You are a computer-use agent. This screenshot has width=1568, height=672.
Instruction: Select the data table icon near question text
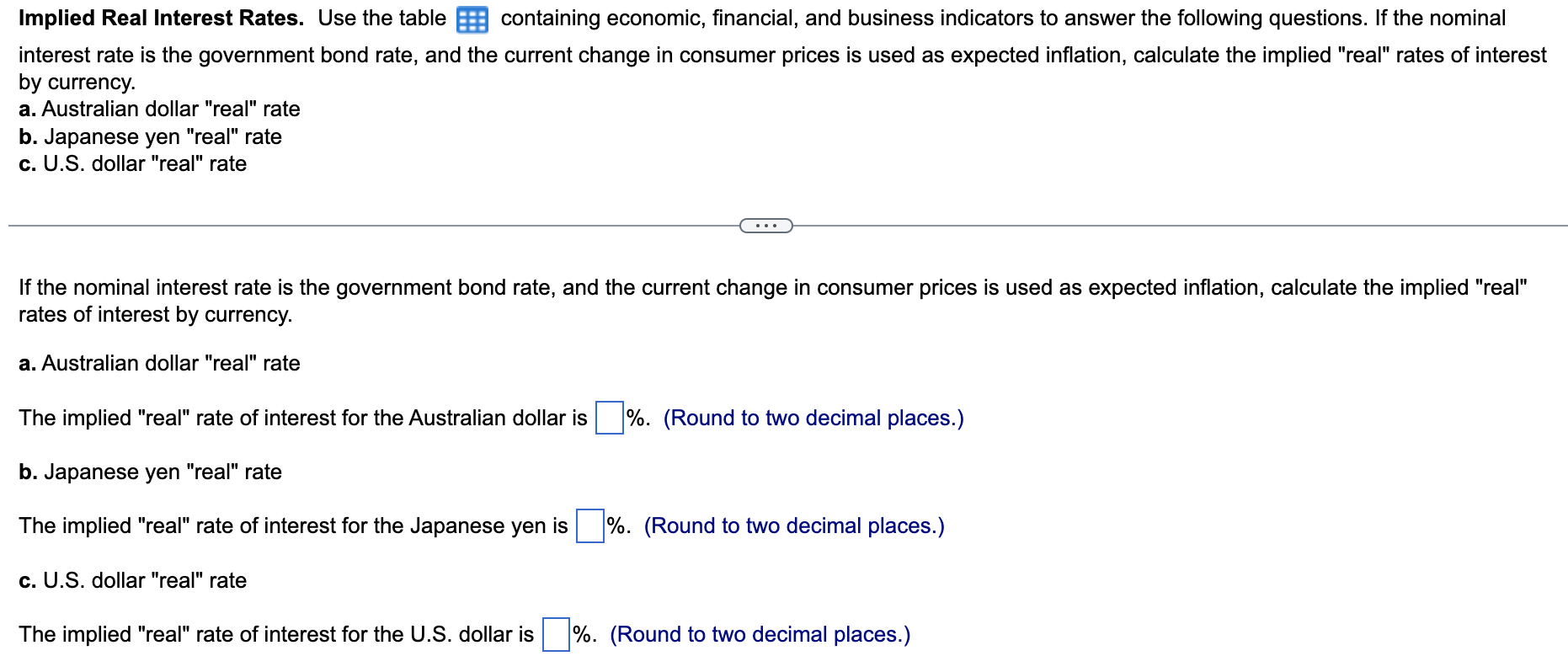tap(472, 19)
